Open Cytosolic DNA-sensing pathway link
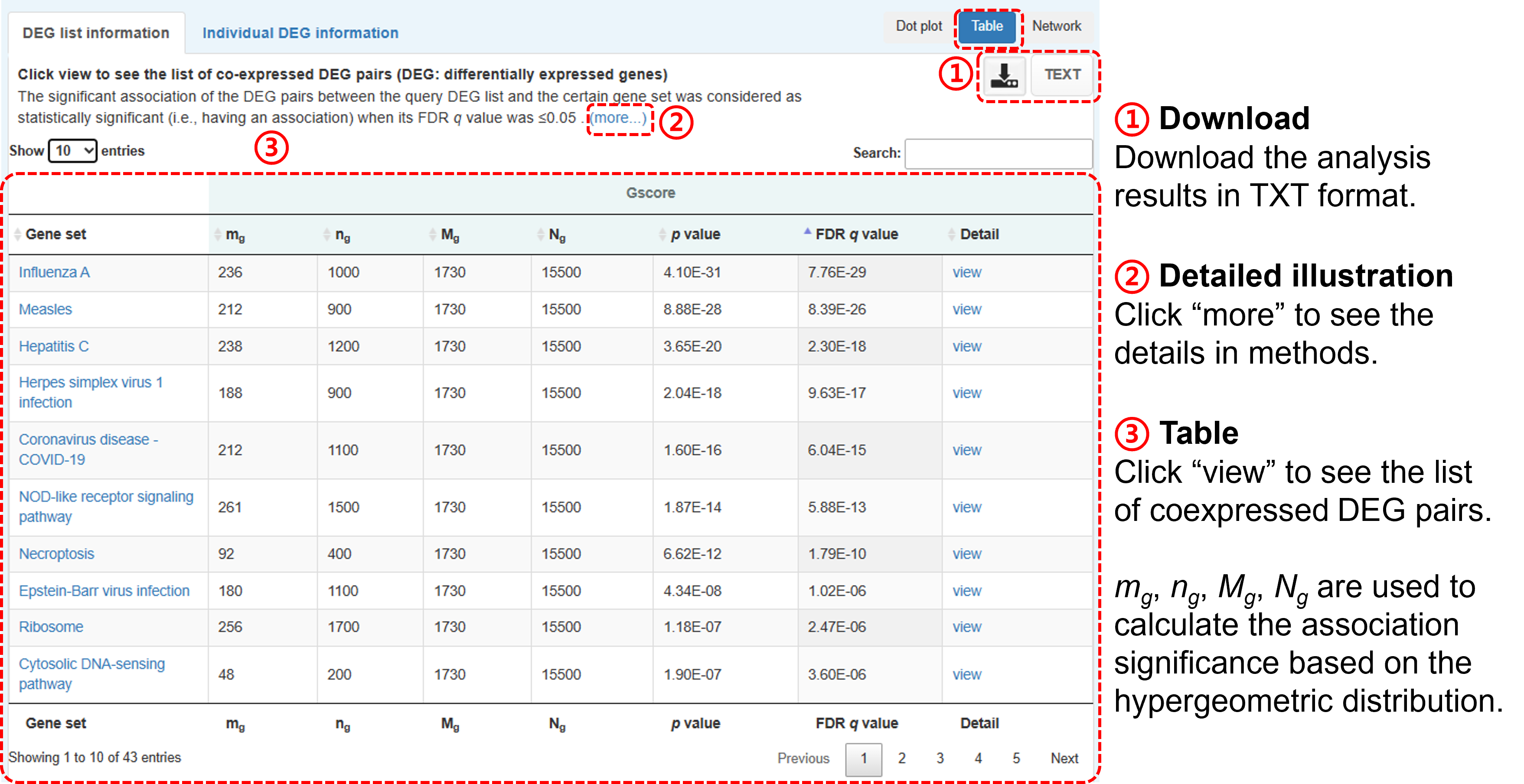The width and height of the screenshot is (1524, 784). pos(92,674)
